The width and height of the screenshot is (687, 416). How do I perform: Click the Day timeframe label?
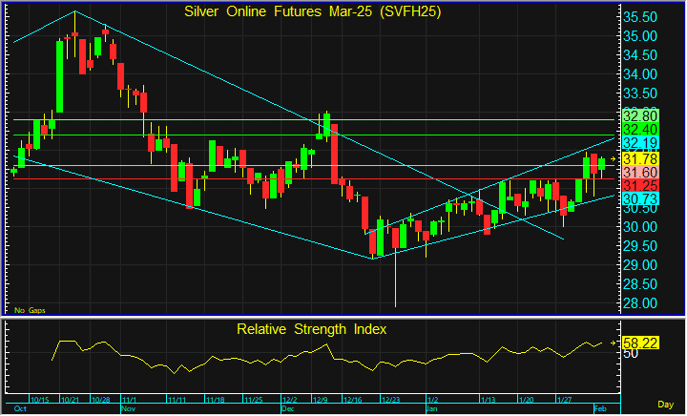666,404
